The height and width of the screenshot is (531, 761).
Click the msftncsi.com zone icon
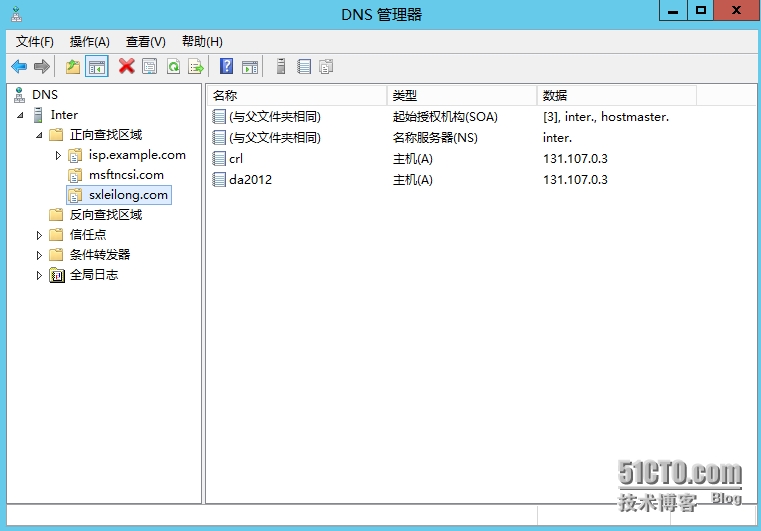75,175
